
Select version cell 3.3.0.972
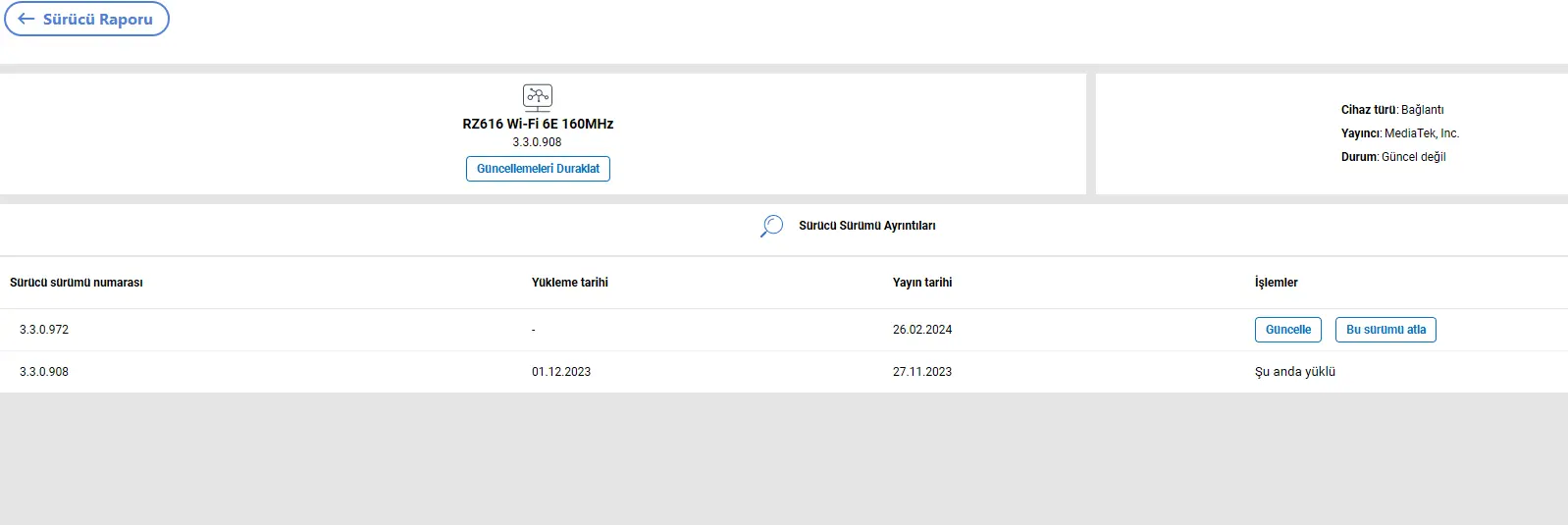(x=44, y=330)
